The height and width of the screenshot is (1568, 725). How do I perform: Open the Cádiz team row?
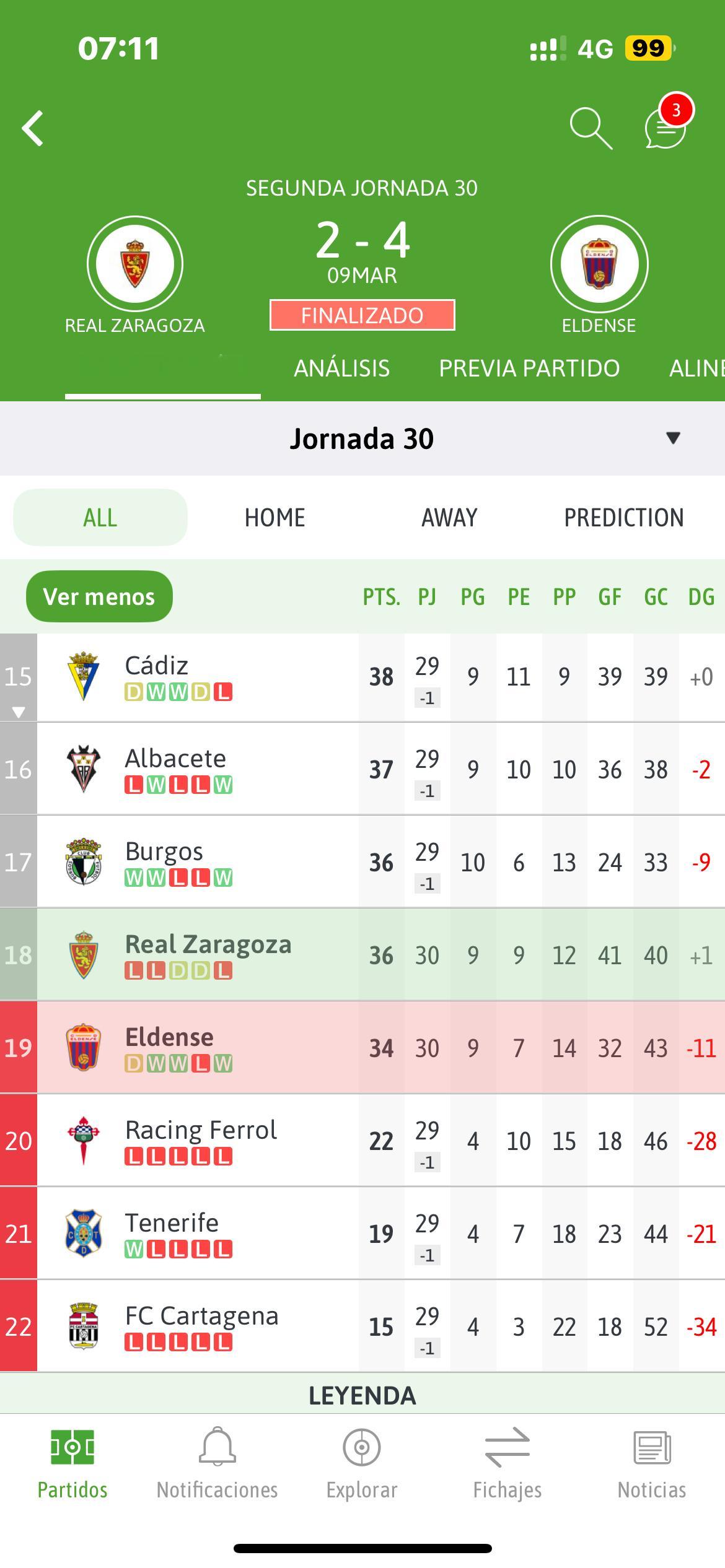pyautogui.click(x=362, y=677)
